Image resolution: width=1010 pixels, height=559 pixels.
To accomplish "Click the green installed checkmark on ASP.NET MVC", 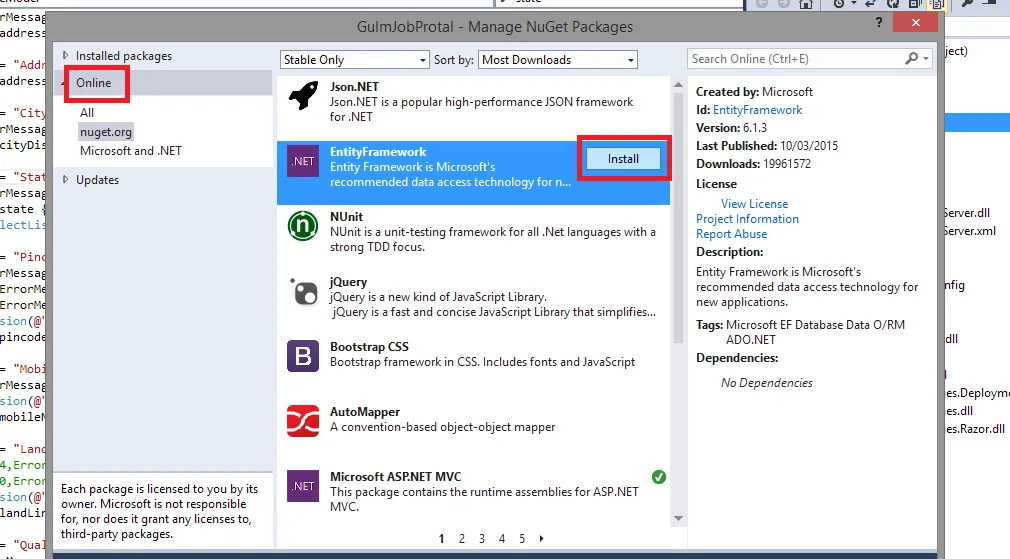I will [658, 477].
